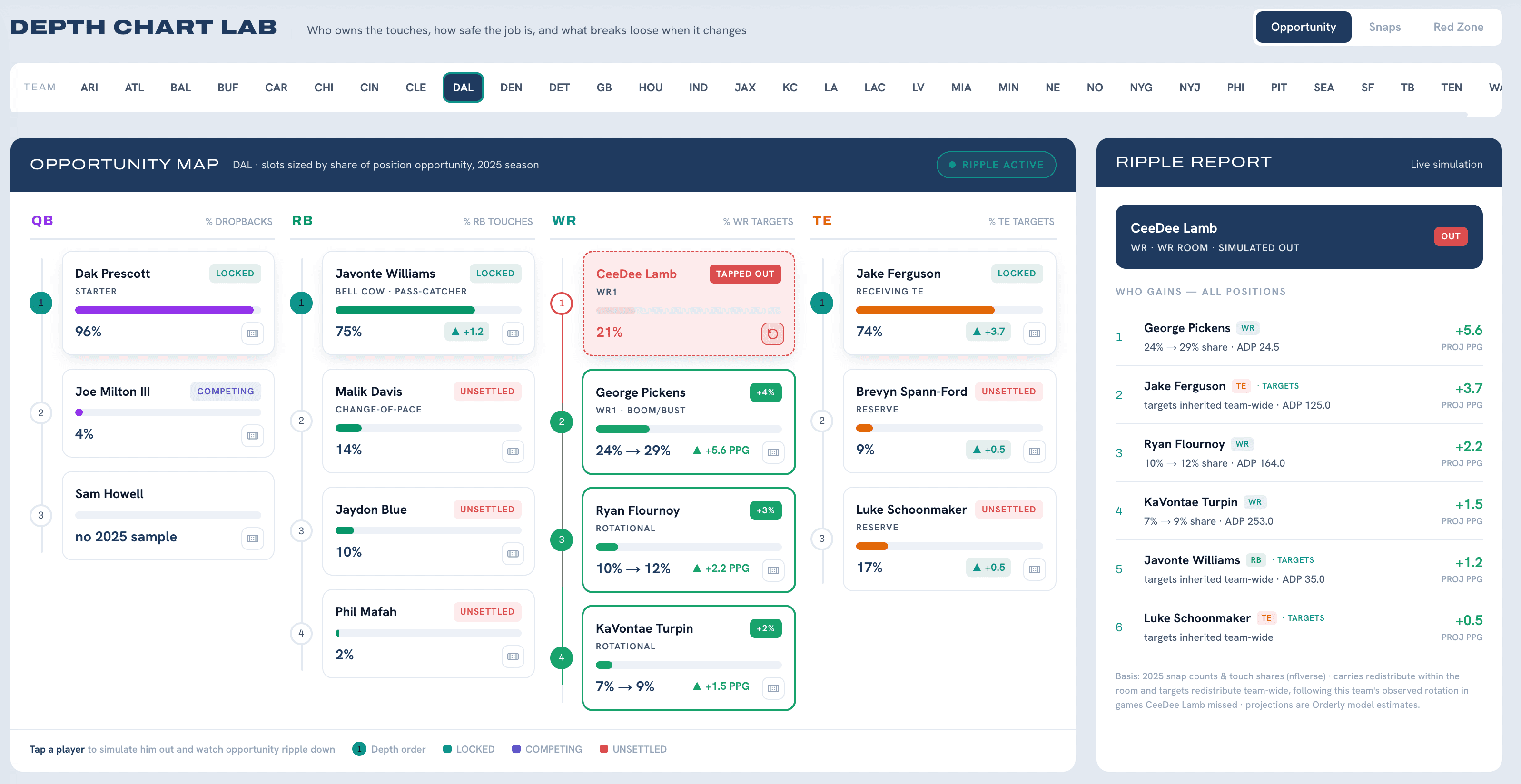Screen dimensions: 1521x784
Task: Click the UNSETTLED legend entry
Action: pyautogui.click(x=633, y=749)
